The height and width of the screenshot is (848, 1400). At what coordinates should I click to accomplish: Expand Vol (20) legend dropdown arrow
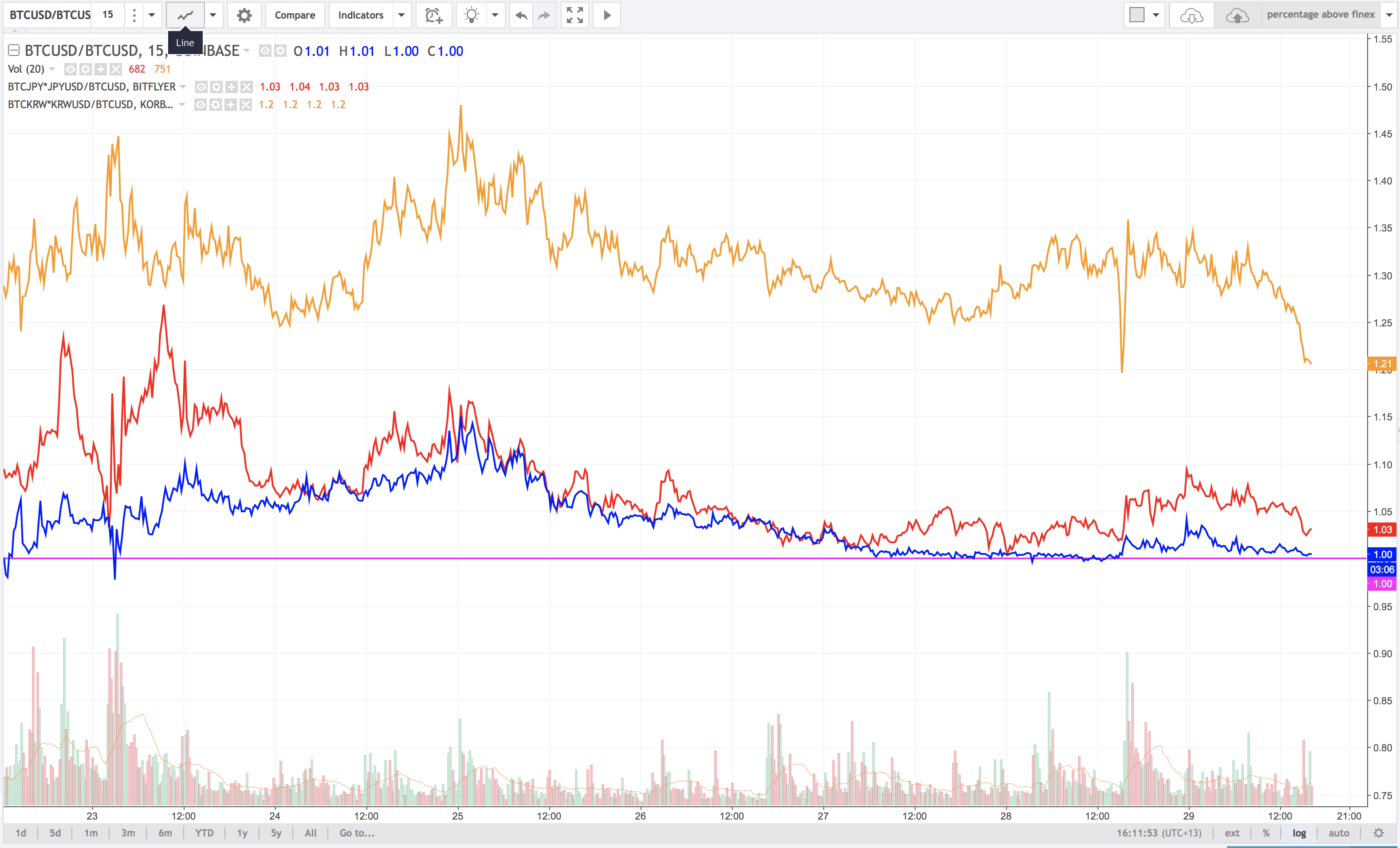pos(52,69)
